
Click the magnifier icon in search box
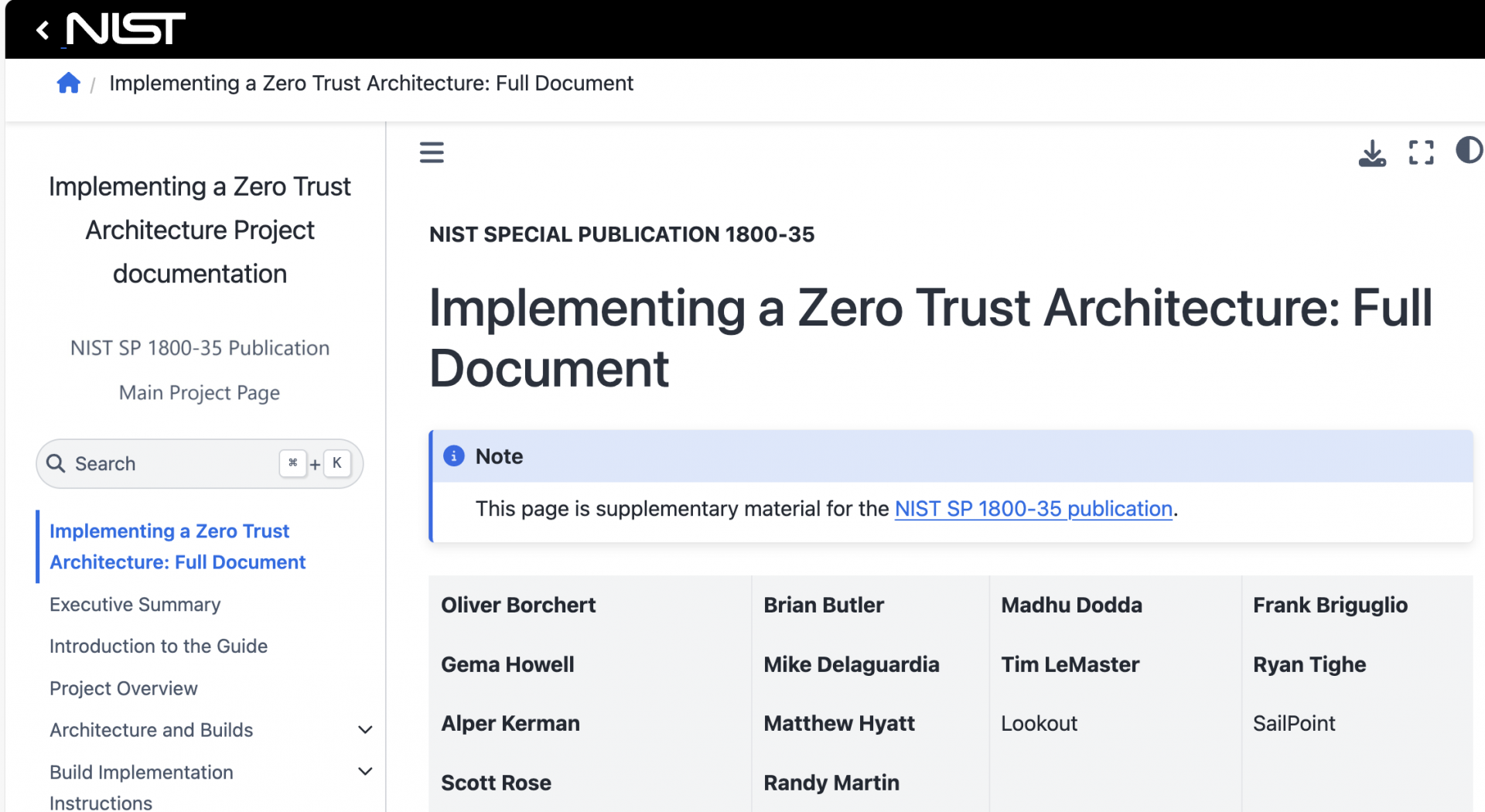(x=56, y=463)
